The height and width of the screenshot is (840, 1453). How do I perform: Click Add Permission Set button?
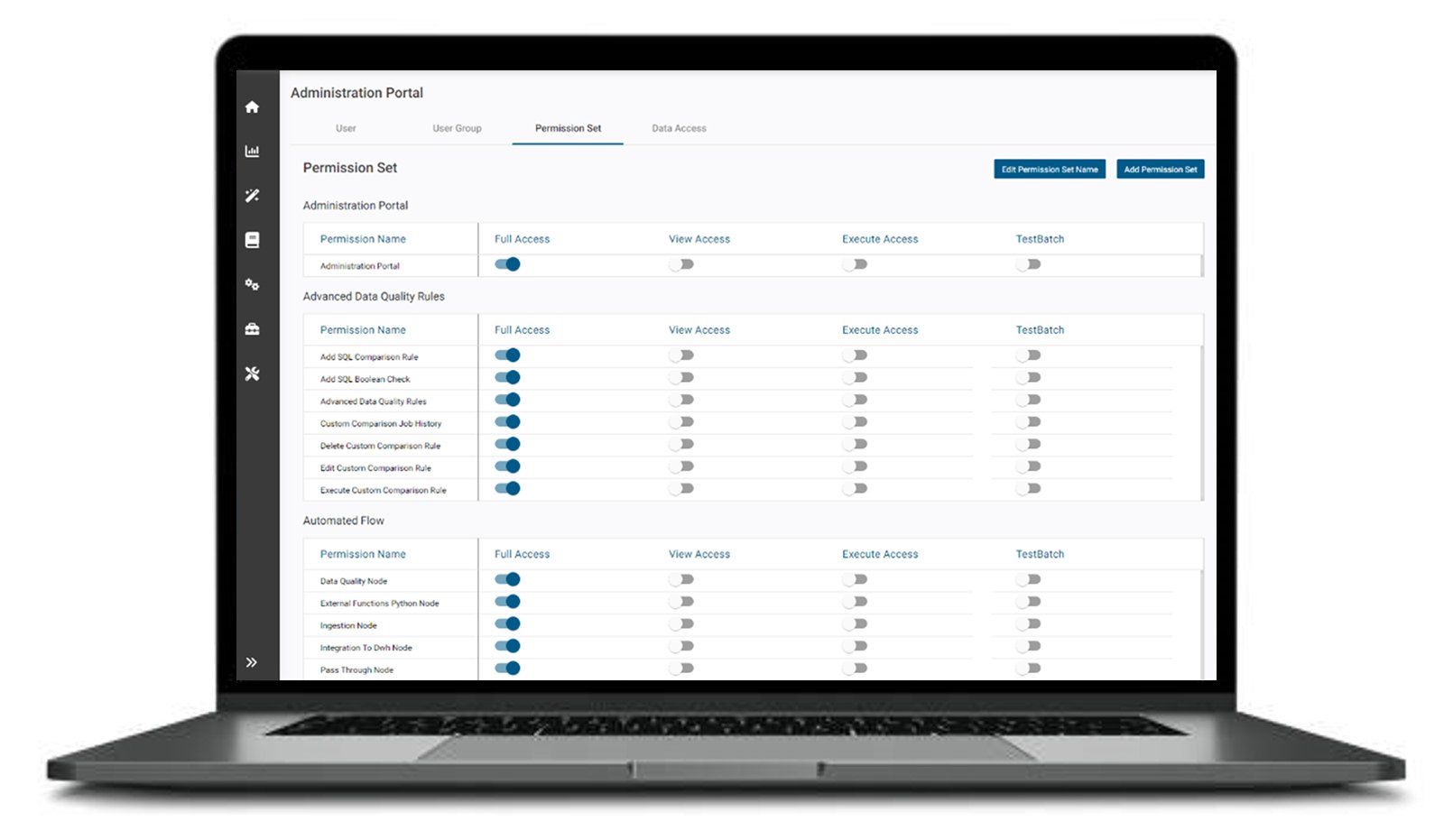[x=1161, y=170]
